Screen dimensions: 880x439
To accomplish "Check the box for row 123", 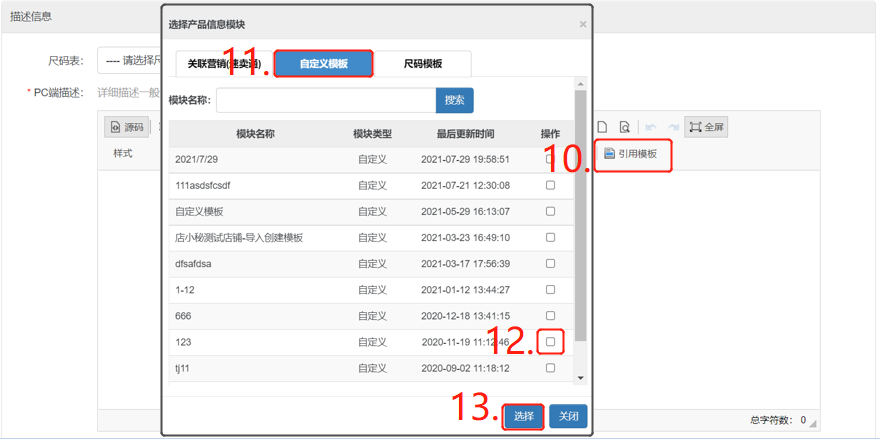I will (x=551, y=341).
